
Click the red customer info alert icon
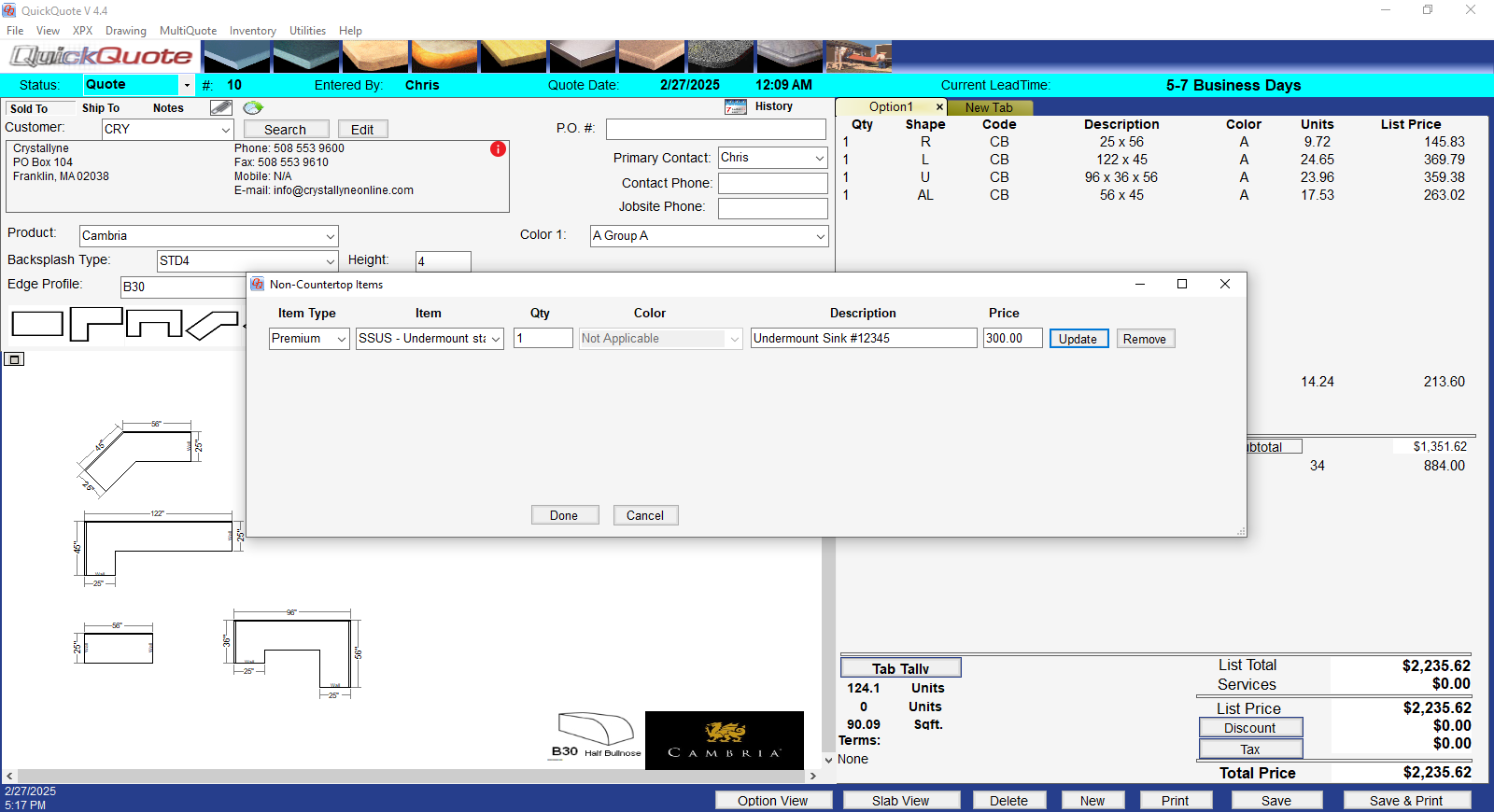point(498,149)
